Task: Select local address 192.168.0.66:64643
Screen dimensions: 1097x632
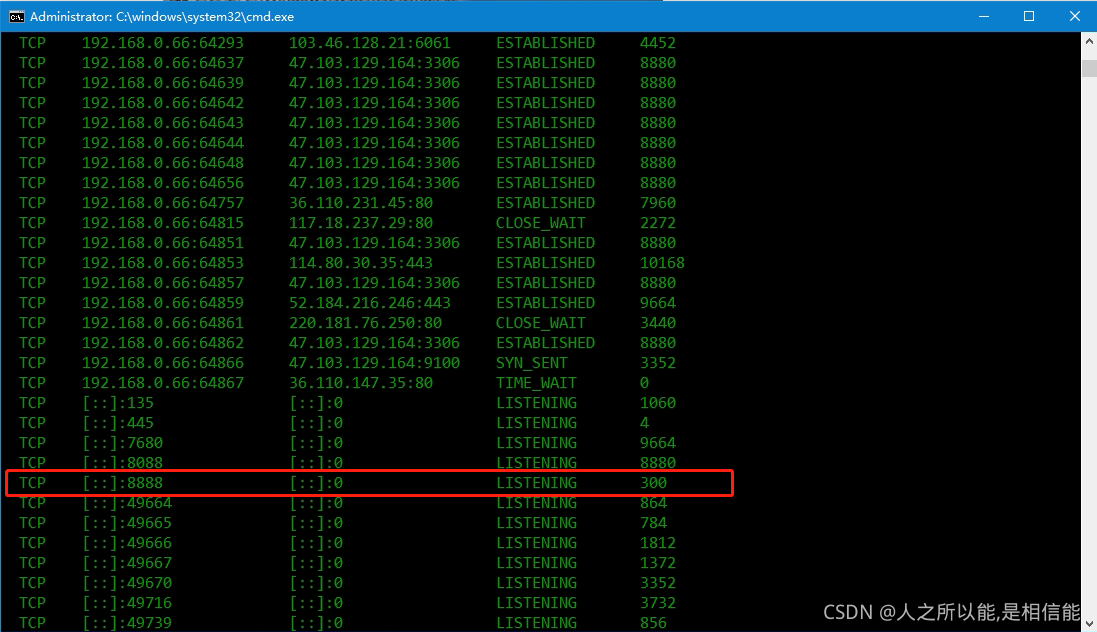Action: (163, 122)
